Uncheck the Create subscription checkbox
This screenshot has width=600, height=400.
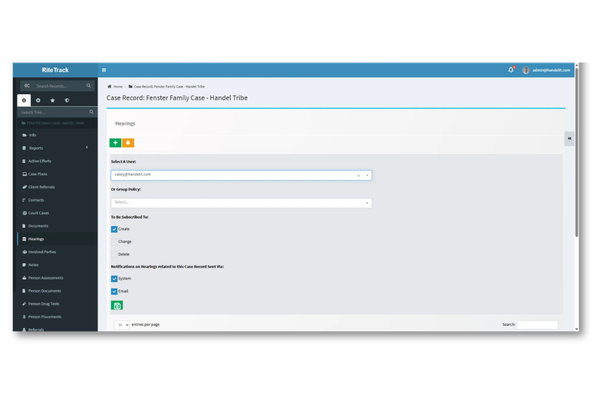point(114,229)
